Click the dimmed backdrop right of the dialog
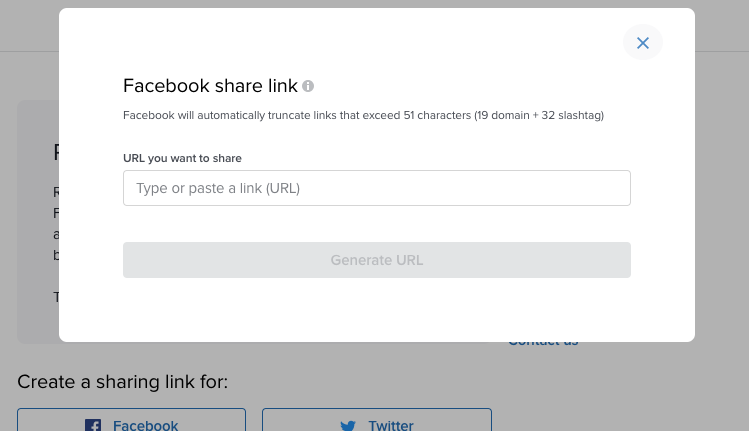Screen dimensions: 749x431 pos(721,191)
